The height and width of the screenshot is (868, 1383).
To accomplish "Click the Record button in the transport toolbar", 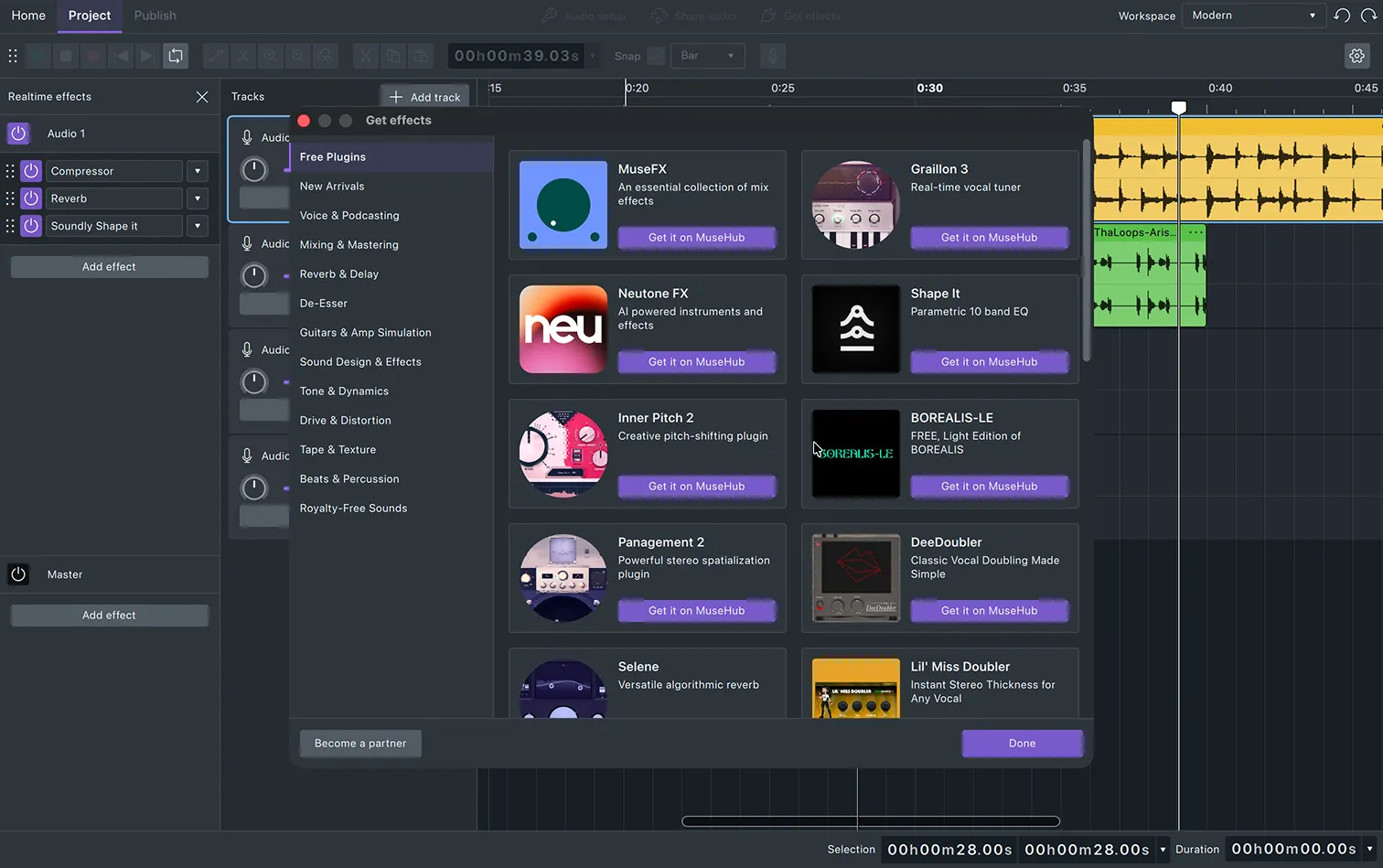I will (x=93, y=56).
